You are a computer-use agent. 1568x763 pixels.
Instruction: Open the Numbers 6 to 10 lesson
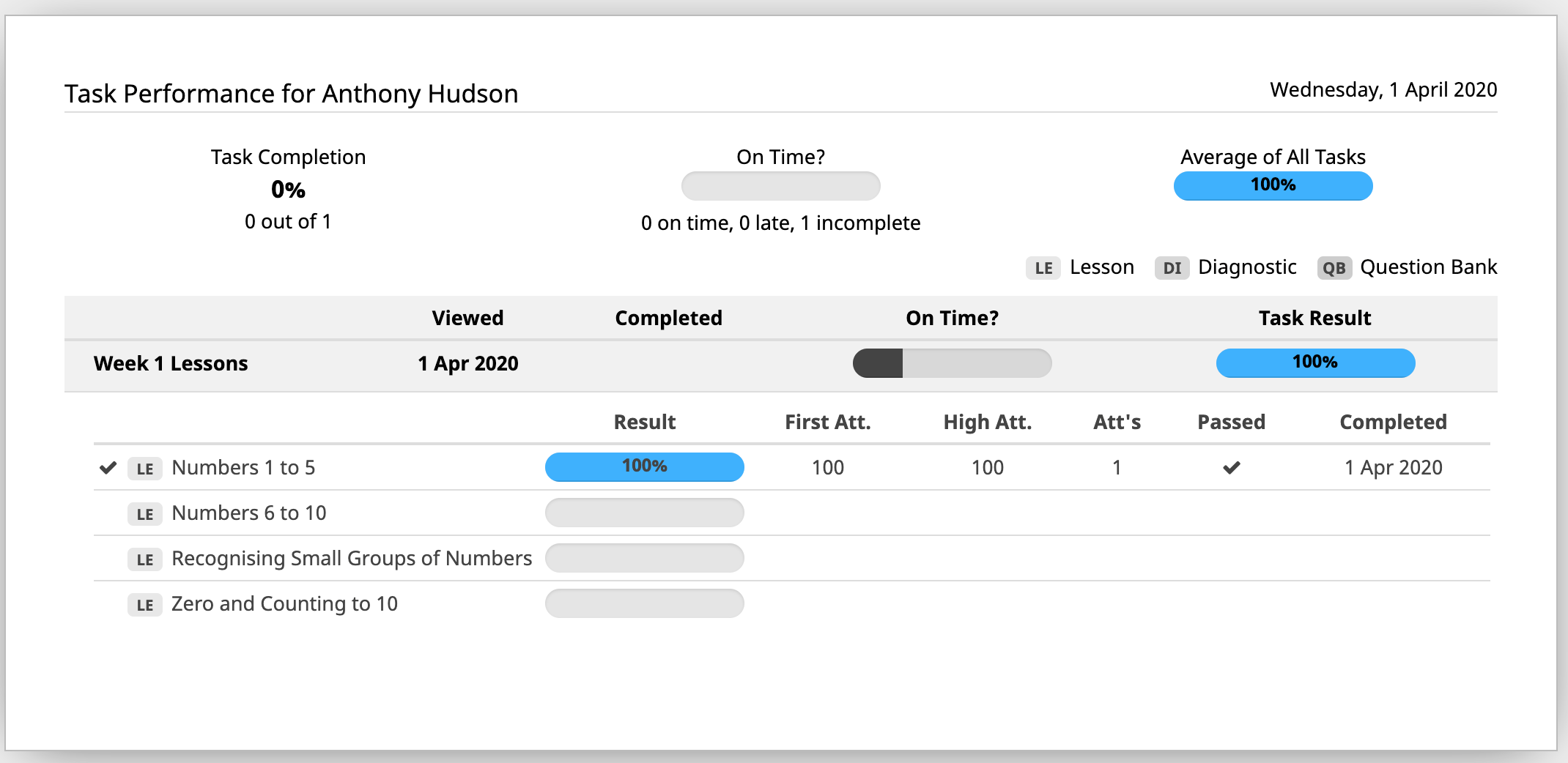tap(249, 513)
